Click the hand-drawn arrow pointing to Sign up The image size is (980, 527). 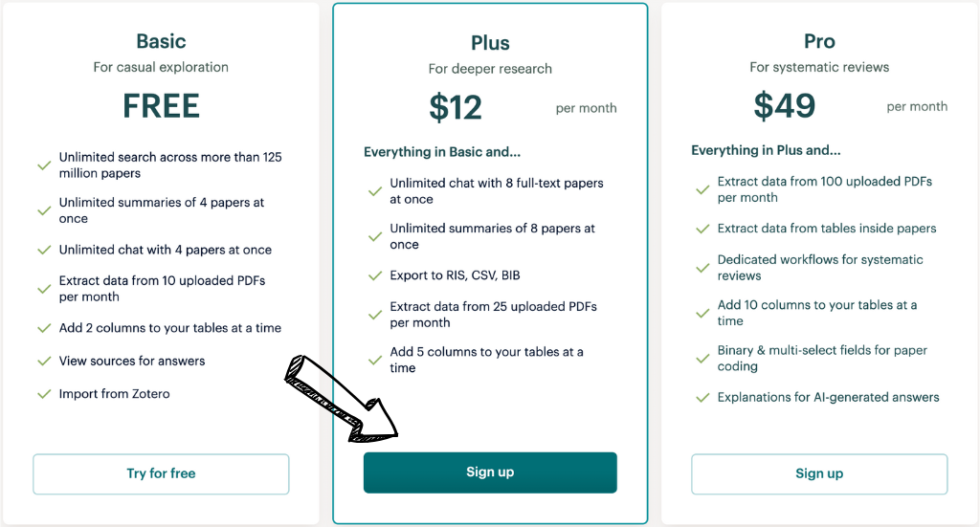[x=341, y=398]
